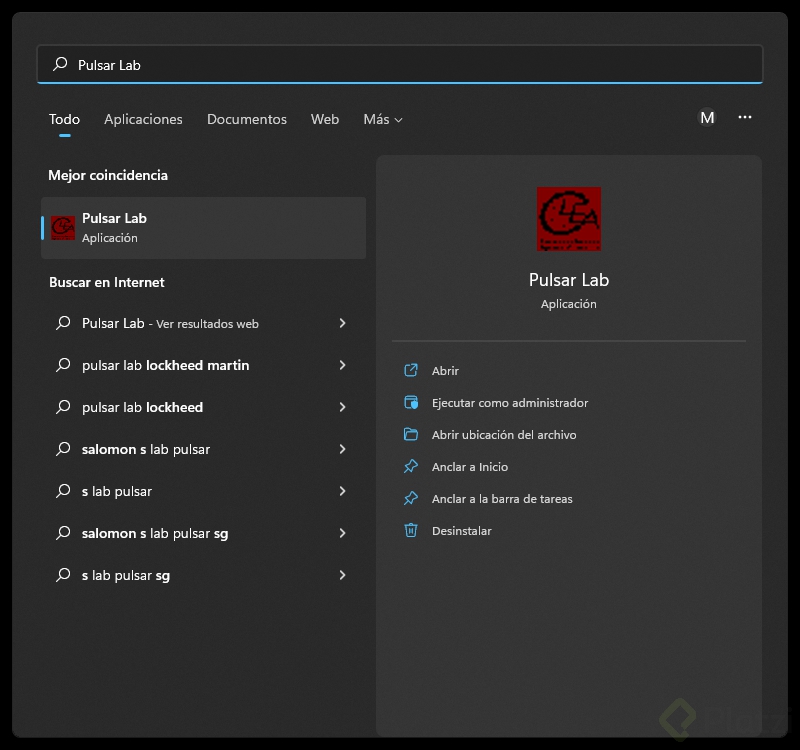Search web for 'pulsar lab lockheed martin'
The width and height of the screenshot is (800, 750).
166,365
